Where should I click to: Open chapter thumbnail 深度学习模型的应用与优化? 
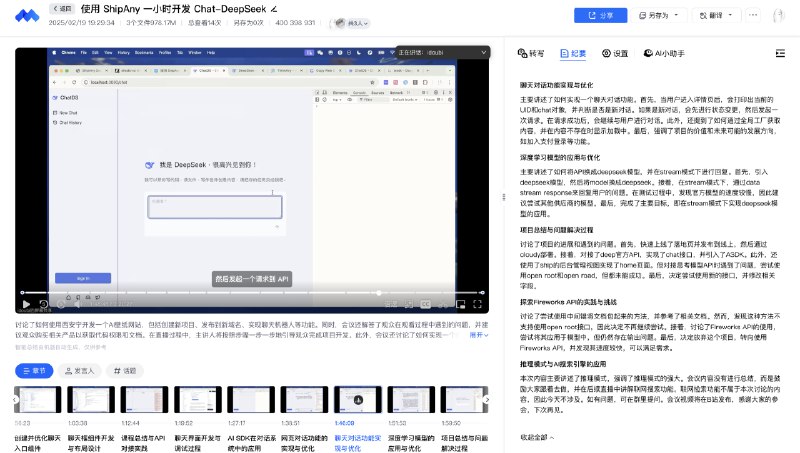click(411, 399)
